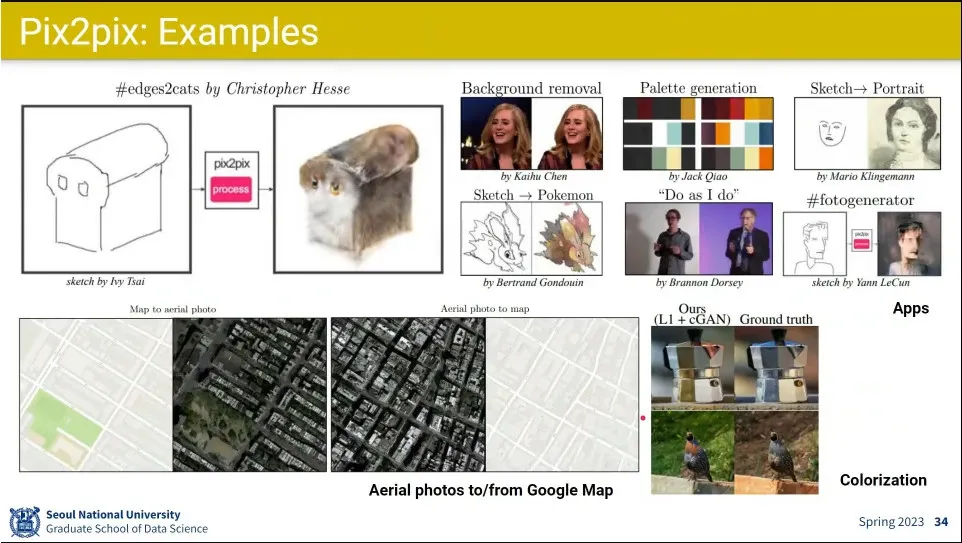Click the colorized quail bird image
Image resolution: width=962 pixels, height=543 pixels.
(x=693, y=452)
